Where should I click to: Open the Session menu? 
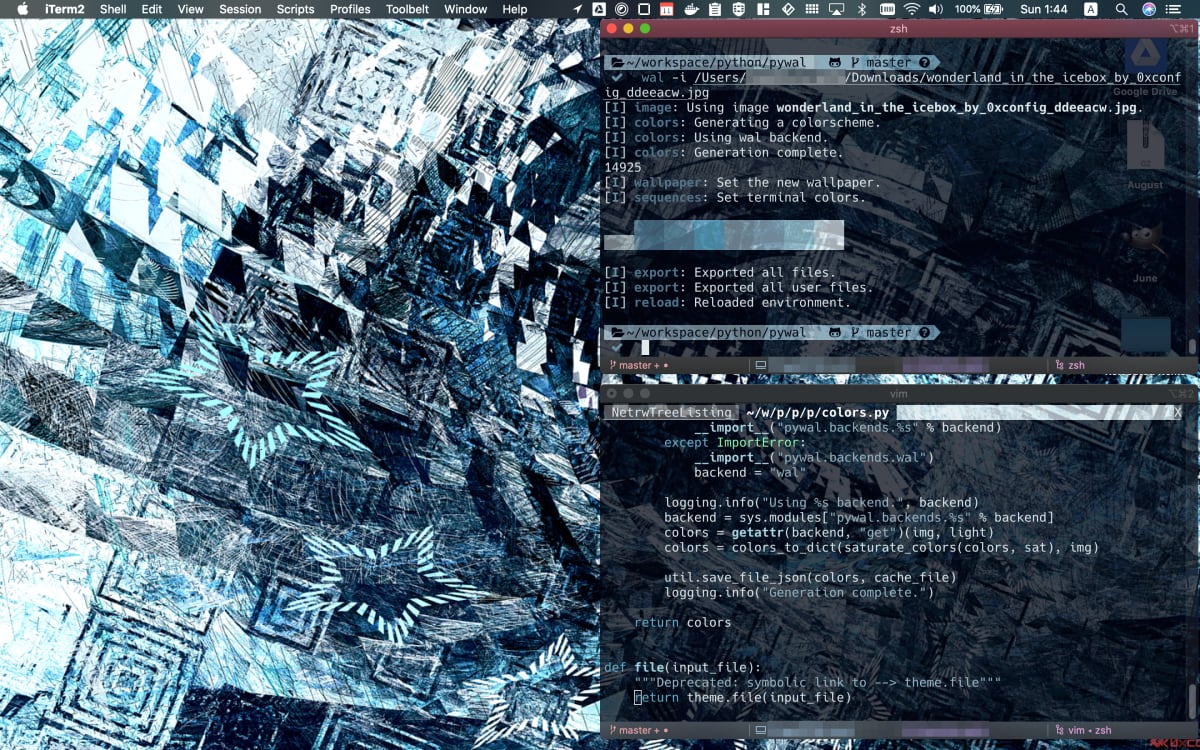(x=240, y=9)
